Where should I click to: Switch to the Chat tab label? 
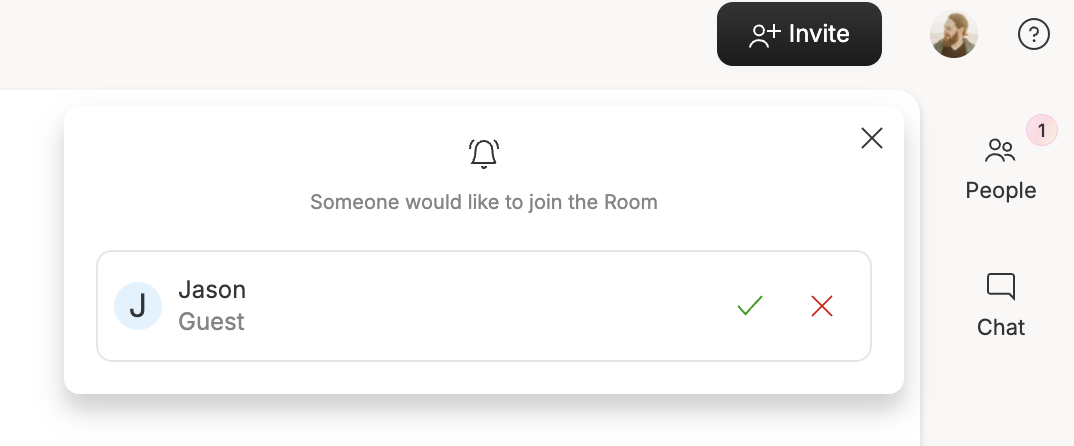click(1001, 327)
